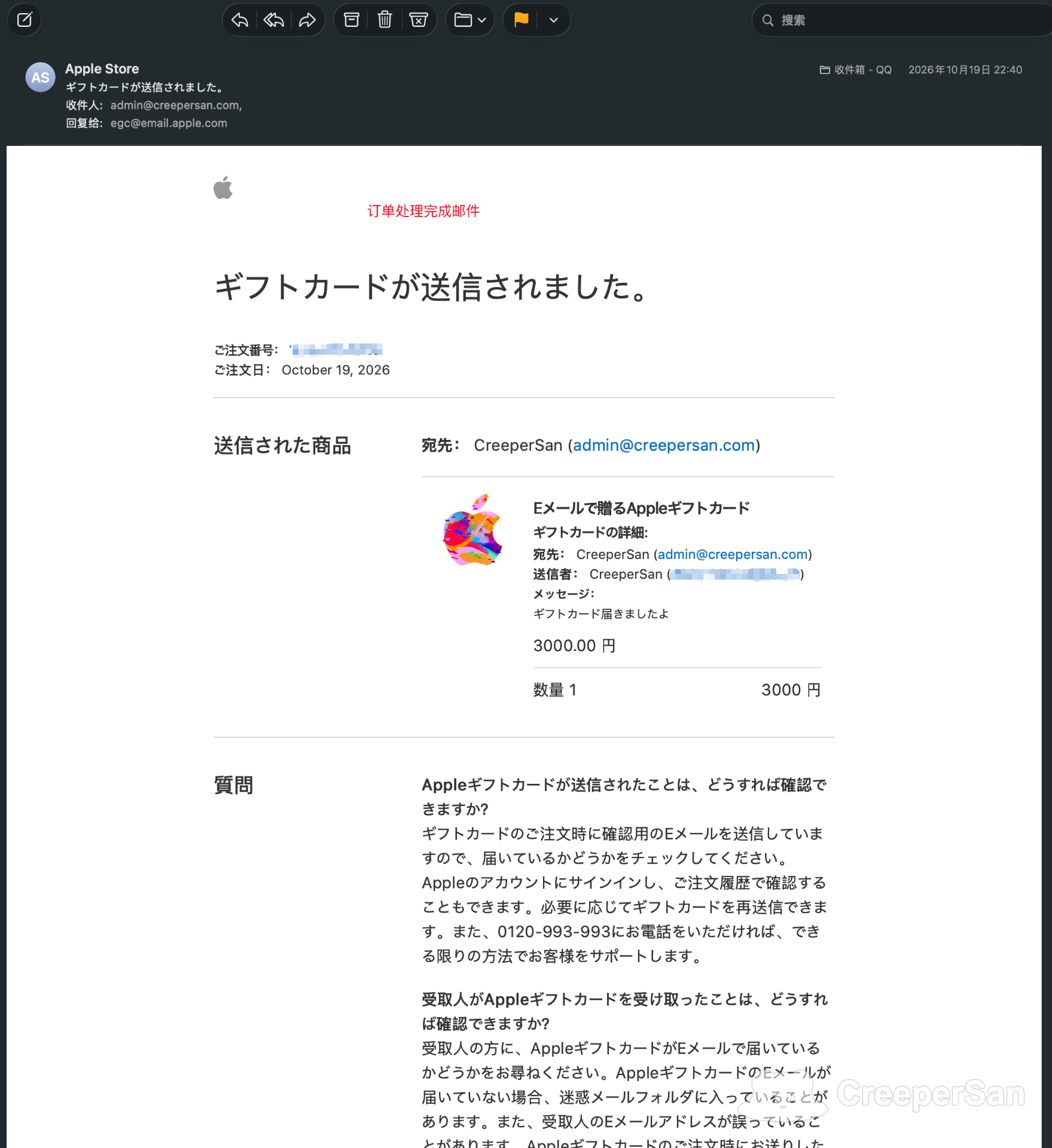1052x1148 pixels.
Task: Flag message with orange flag
Action: pyautogui.click(x=521, y=20)
